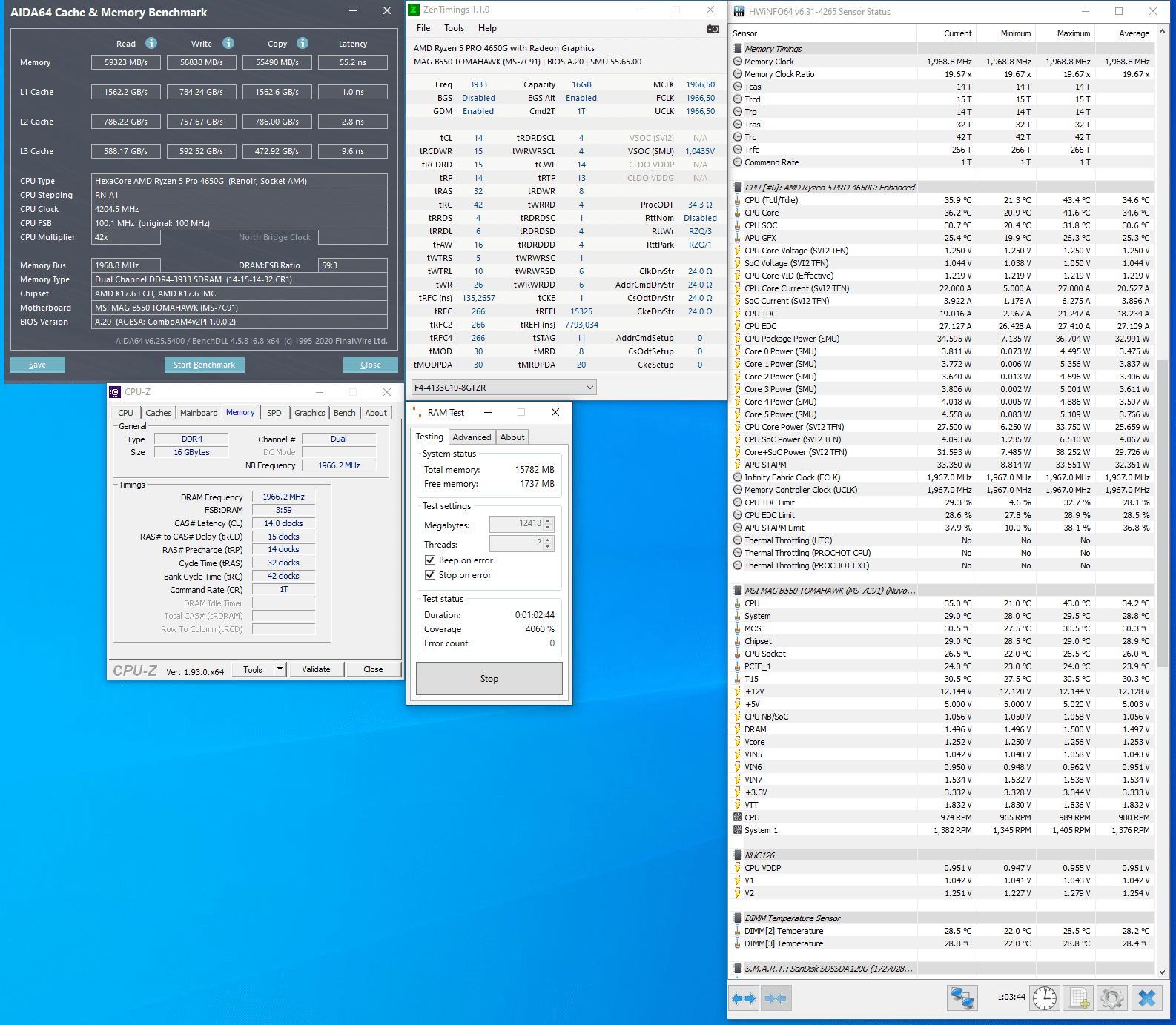
Task: Open the Advanced tab in RAM Test
Action: (472, 437)
